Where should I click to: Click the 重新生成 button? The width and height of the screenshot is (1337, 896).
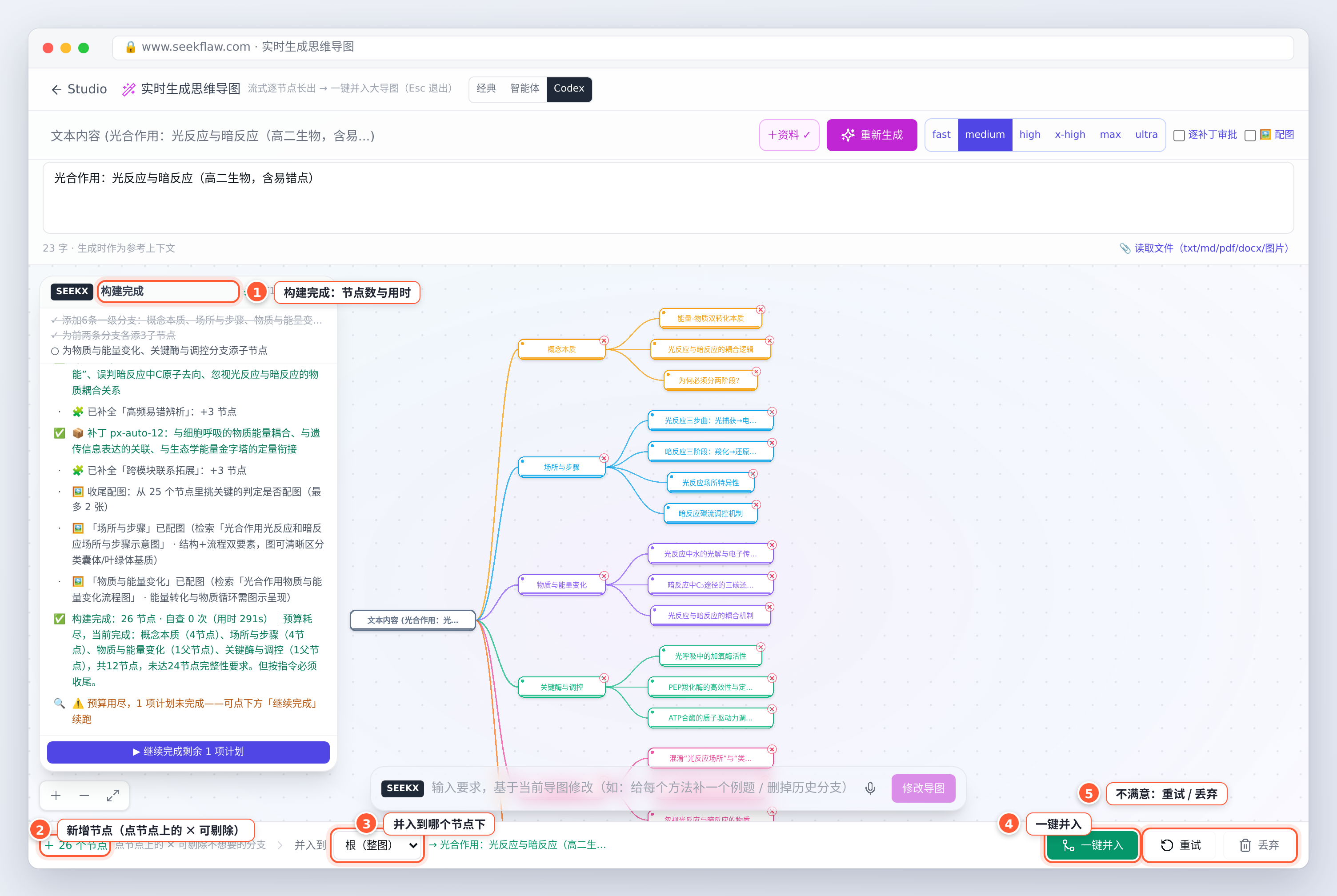tap(871, 135)
